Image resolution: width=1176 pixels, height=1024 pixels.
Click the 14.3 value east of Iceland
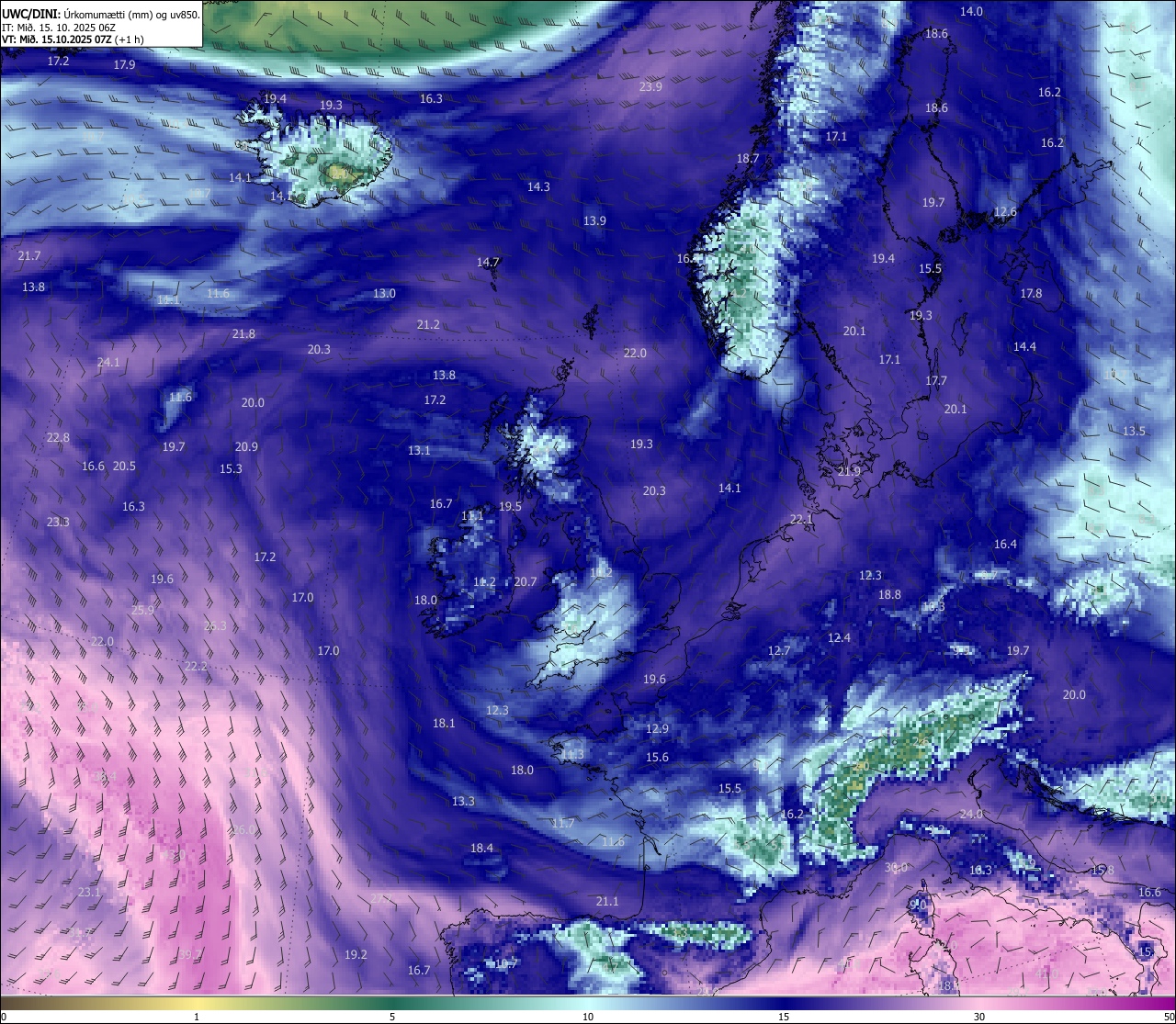(538, 186)
